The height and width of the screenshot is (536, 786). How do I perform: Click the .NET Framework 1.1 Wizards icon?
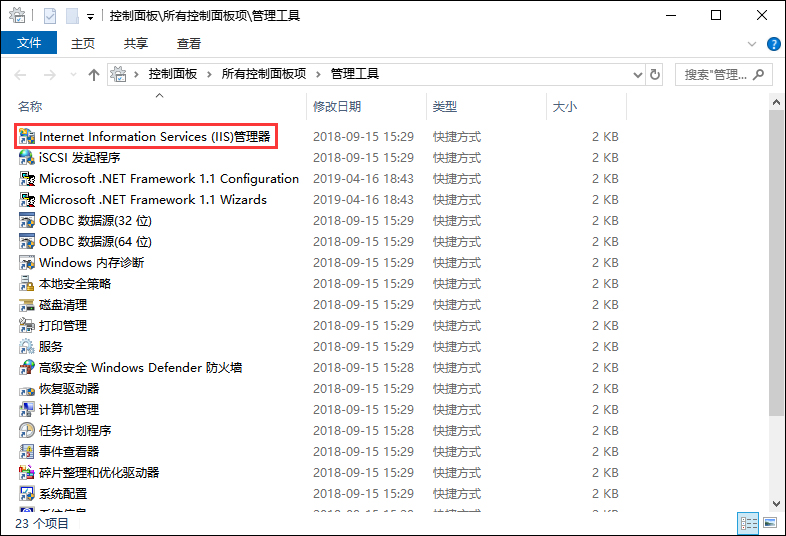(27, 200)
